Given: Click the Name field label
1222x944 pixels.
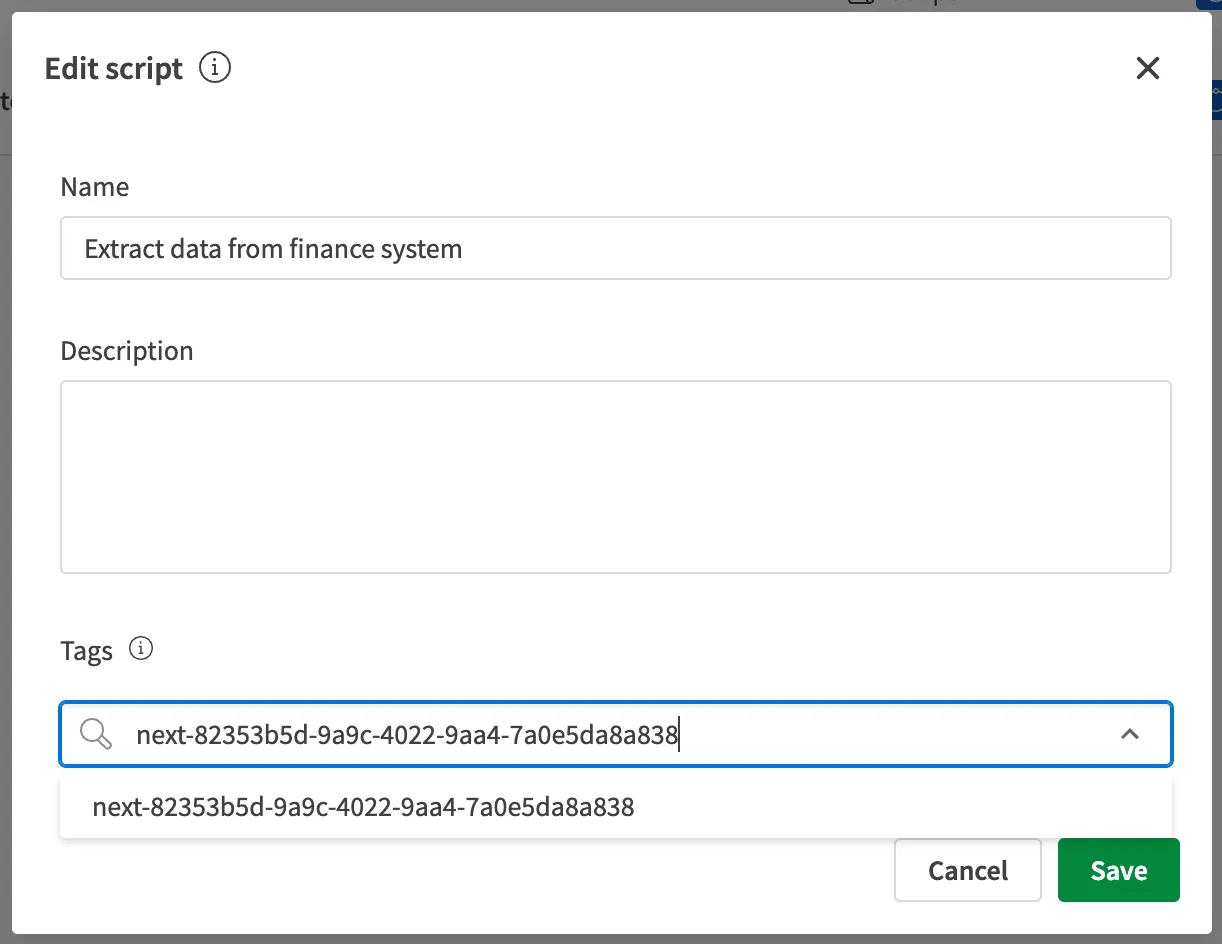Looking at the screenshot, I should coord(95,187).
